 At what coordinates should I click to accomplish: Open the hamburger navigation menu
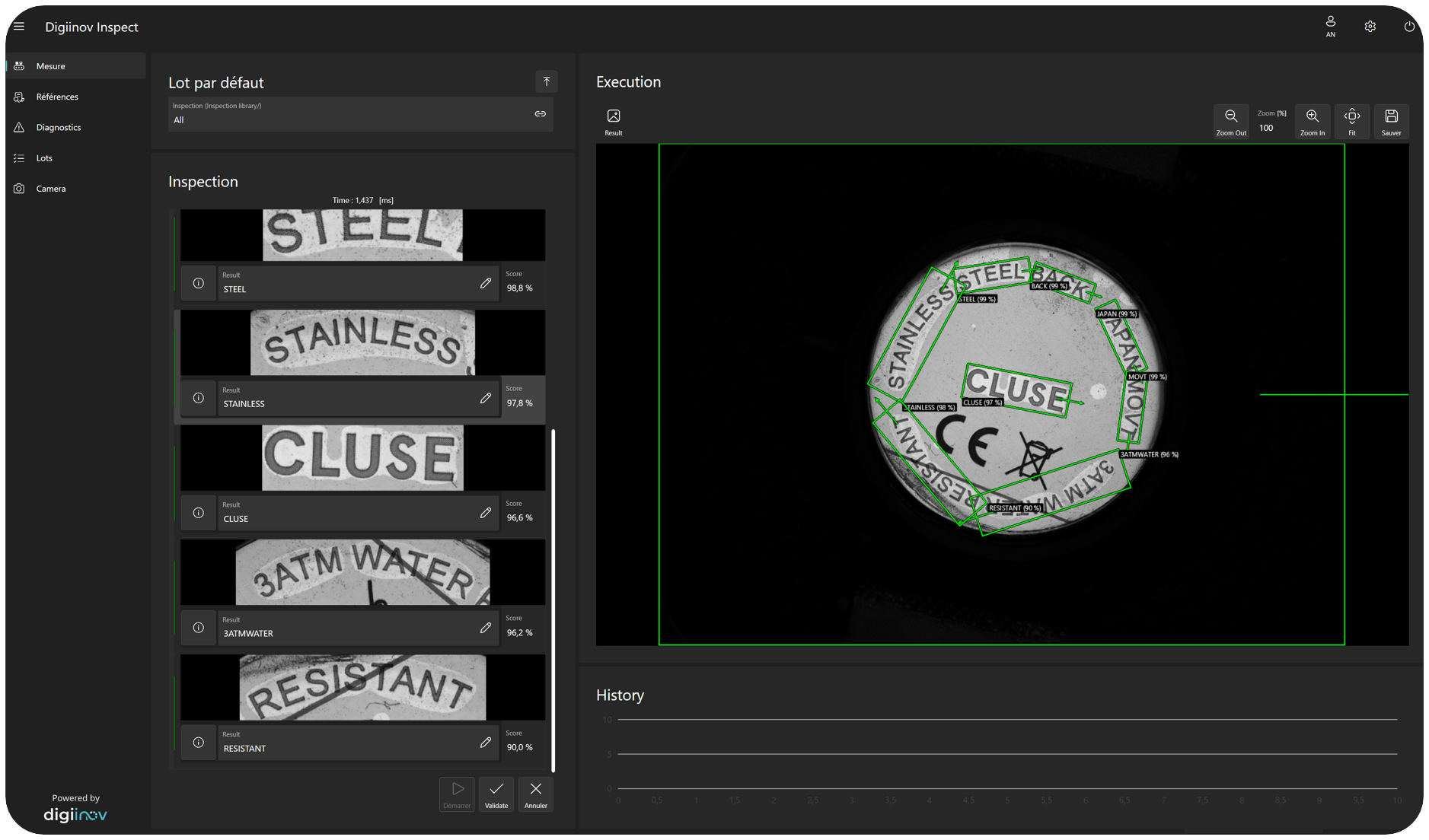(19, 27)
